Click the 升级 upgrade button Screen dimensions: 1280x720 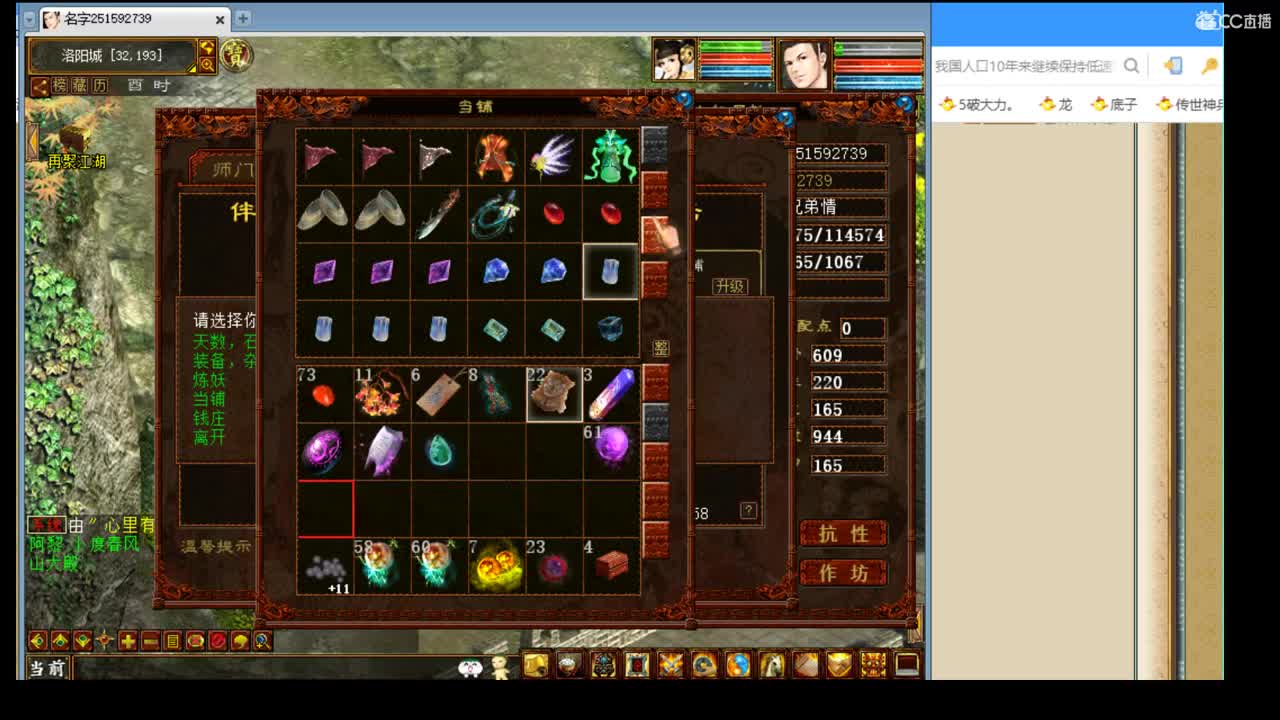click(x=730, y=286)
